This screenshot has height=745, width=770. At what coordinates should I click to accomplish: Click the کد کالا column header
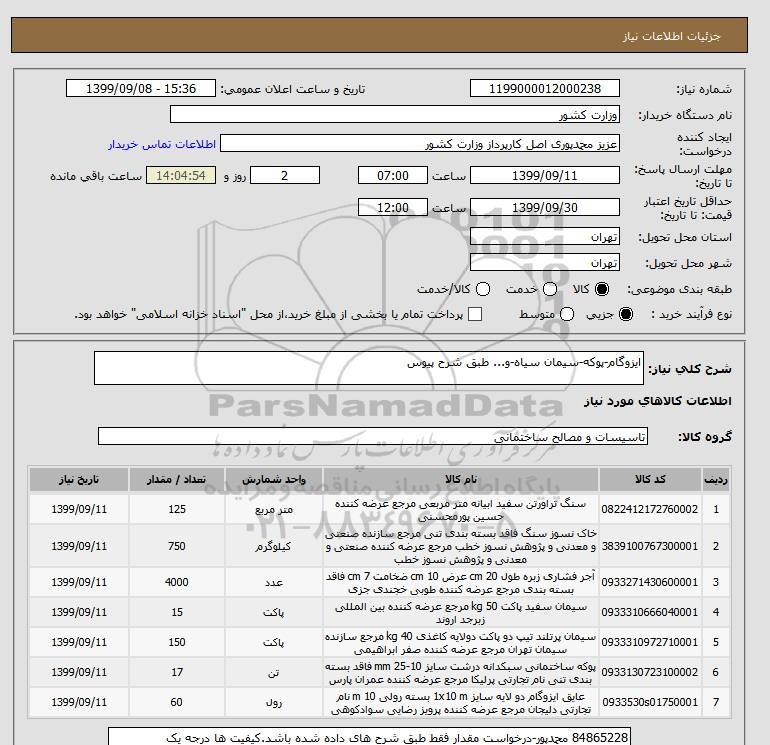point(650,479)
